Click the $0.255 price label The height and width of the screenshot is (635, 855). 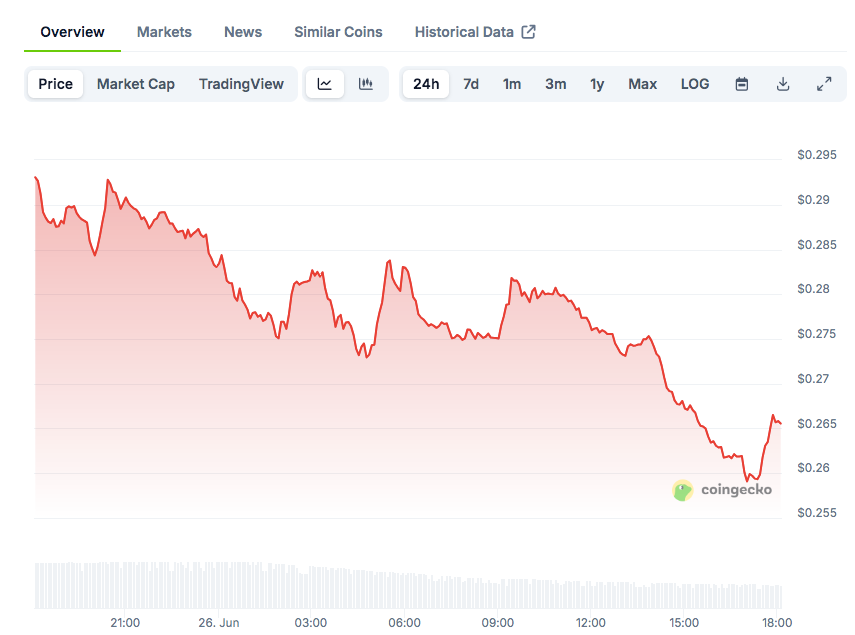pos(817,513)
